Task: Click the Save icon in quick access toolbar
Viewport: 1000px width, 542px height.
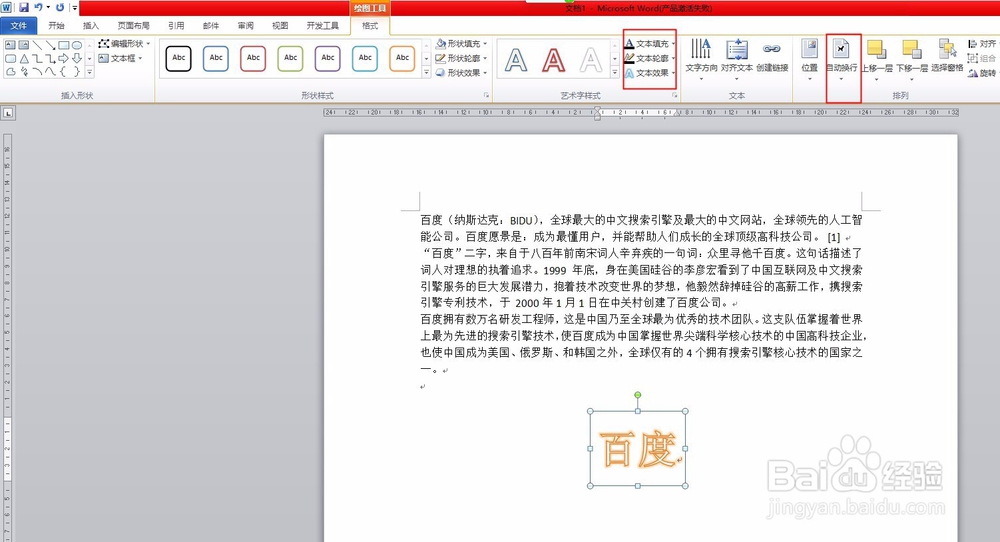Action: [24, 8]
